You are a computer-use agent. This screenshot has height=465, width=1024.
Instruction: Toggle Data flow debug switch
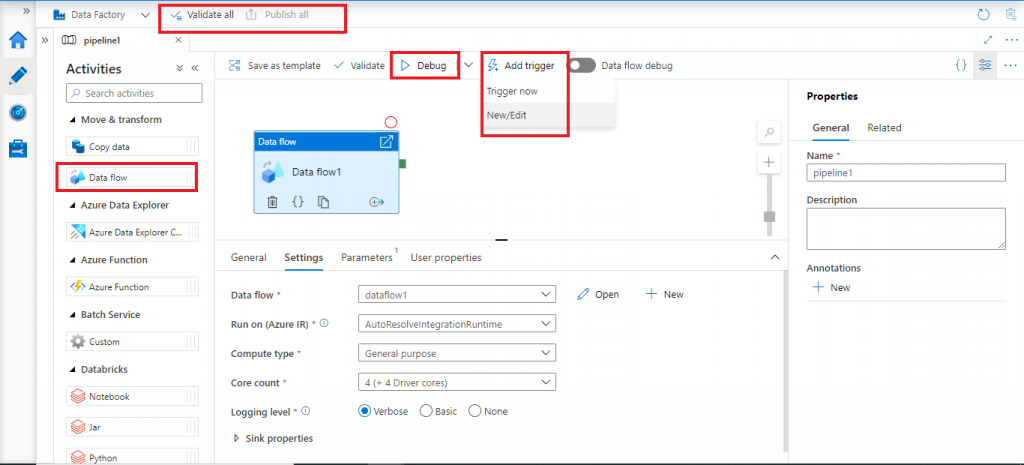[581, 66]
